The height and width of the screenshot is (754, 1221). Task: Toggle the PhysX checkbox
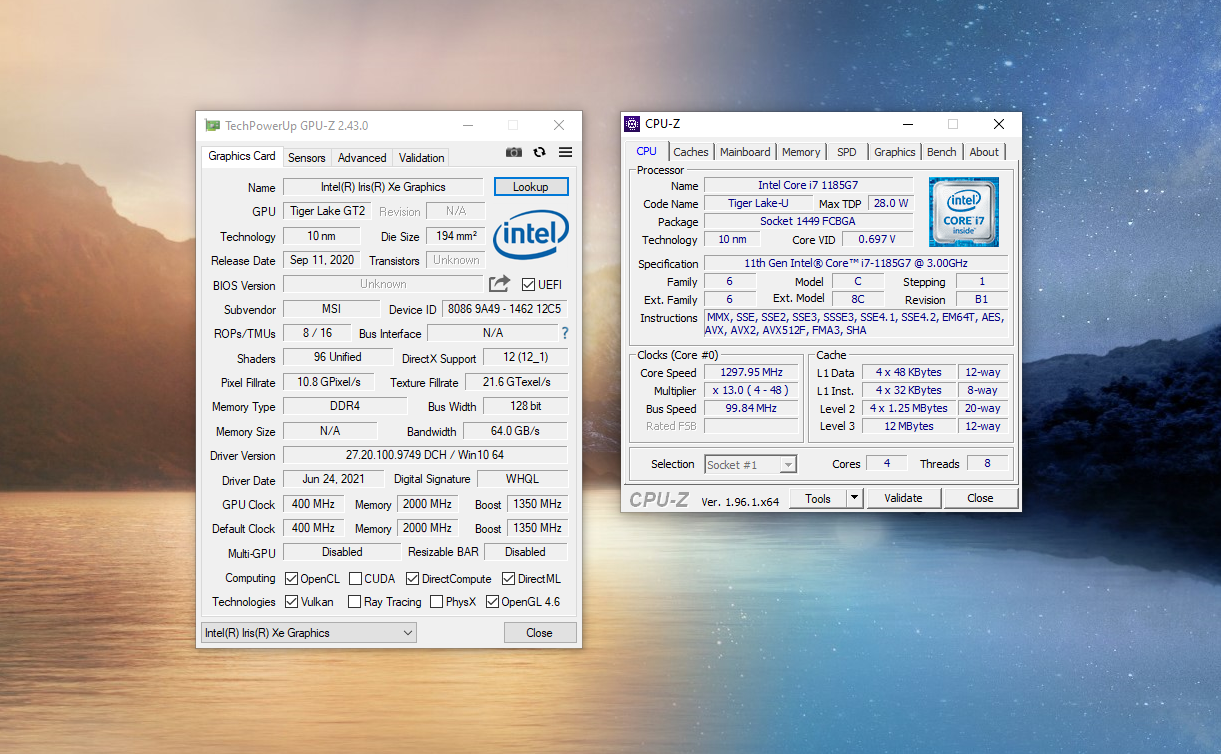click(436, 601)
